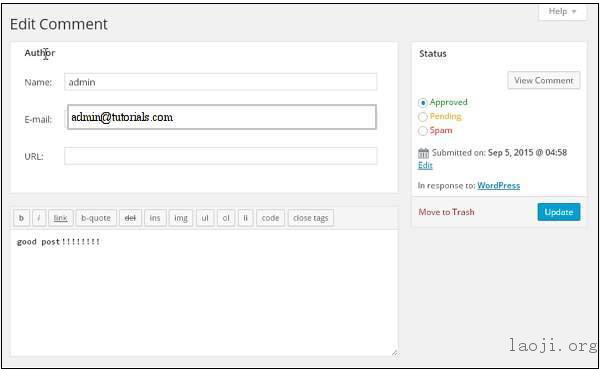Click the b bold quicktag button
This screenshot has width=600, height=371.
tap(21, 218)
